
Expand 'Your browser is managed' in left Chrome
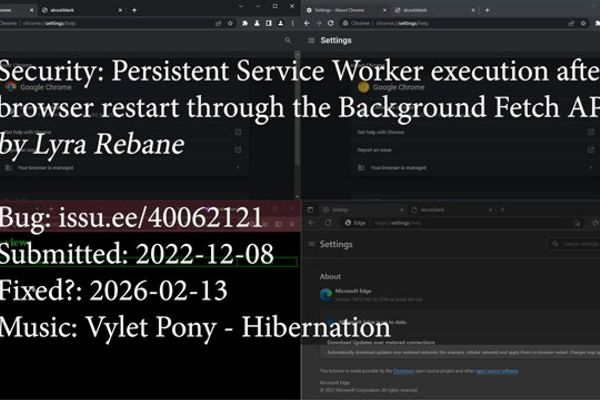coord(238,168)
